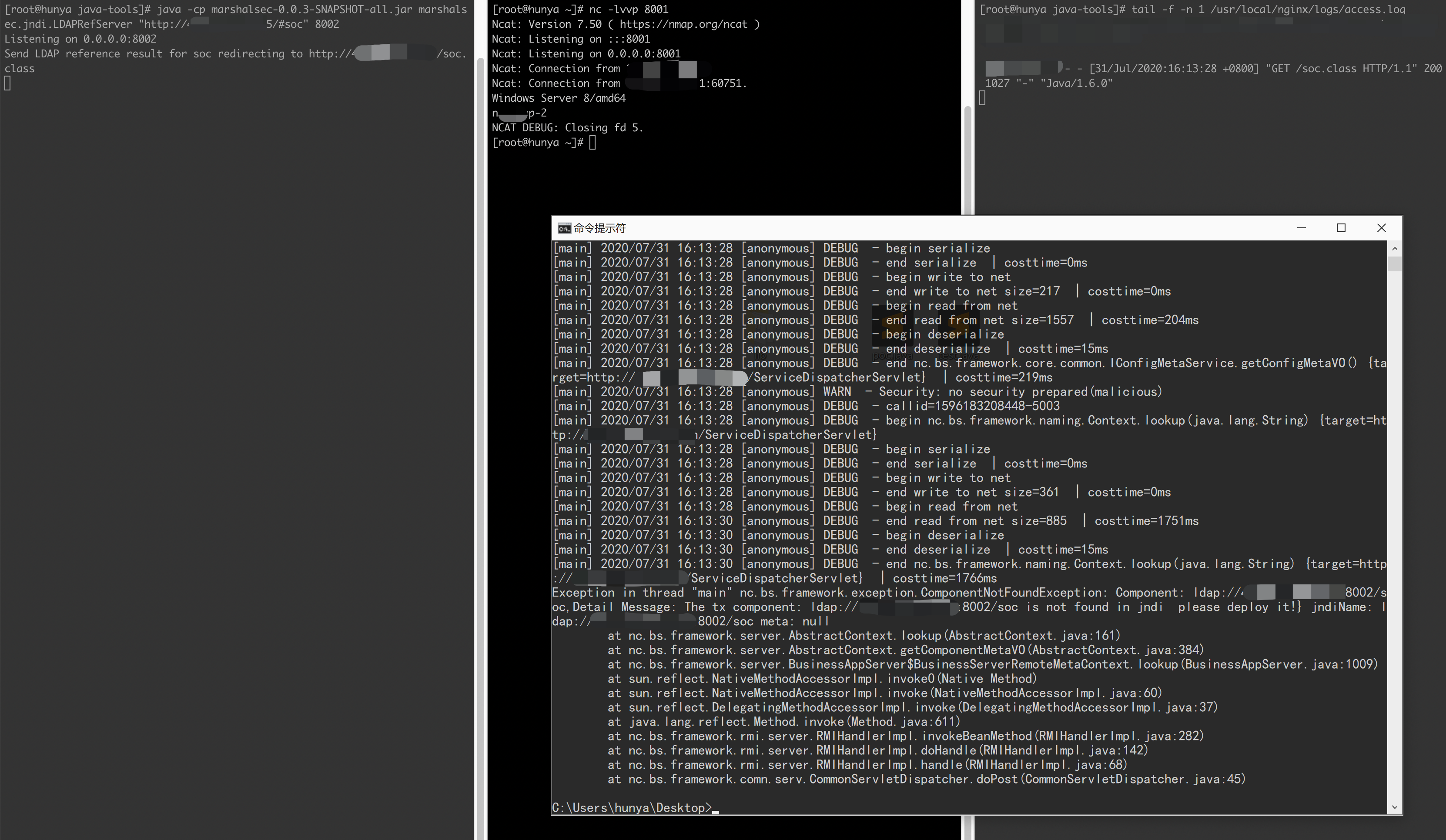Viewport: 1446px width, 840px height.
Task: Click the scrollbar of the LDAPRefServer terminal pane
Action: (480, 401)
